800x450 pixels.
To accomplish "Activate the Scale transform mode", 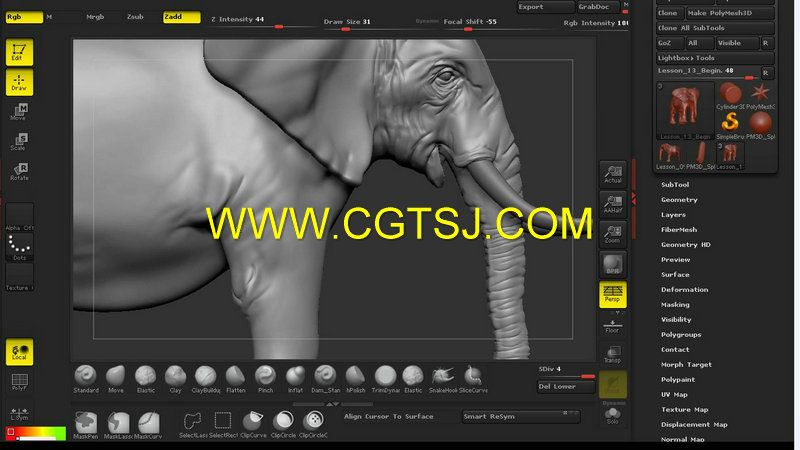I will pyautogui.click(x=19, y=141).
